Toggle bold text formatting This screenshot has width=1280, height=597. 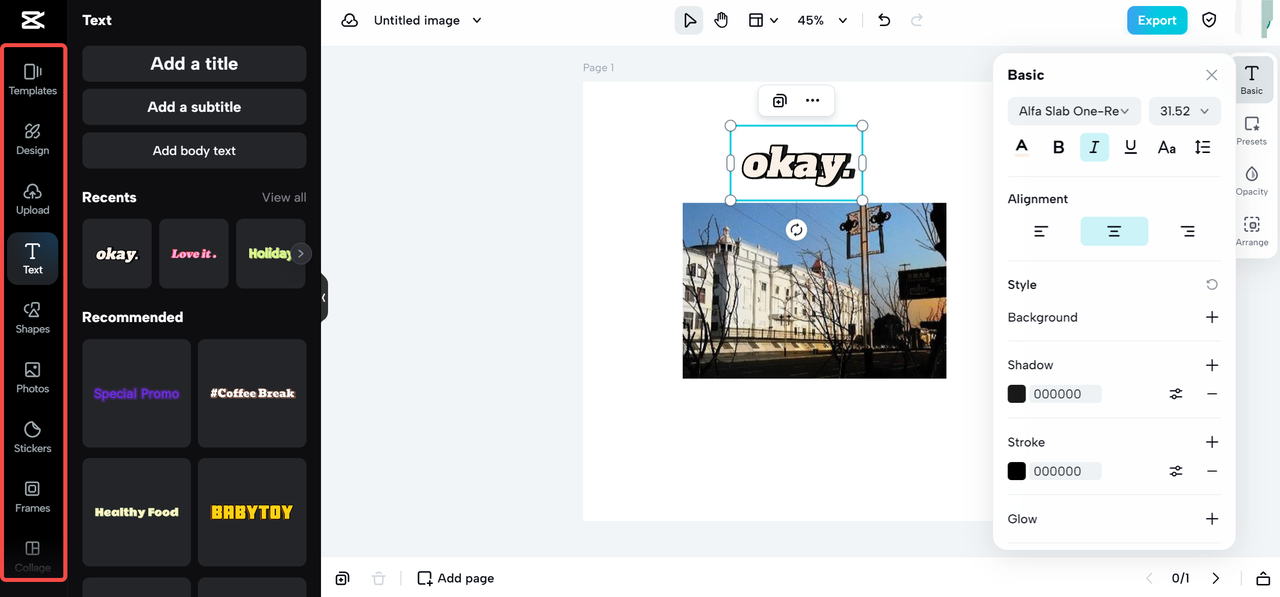tap(1058, 147)
